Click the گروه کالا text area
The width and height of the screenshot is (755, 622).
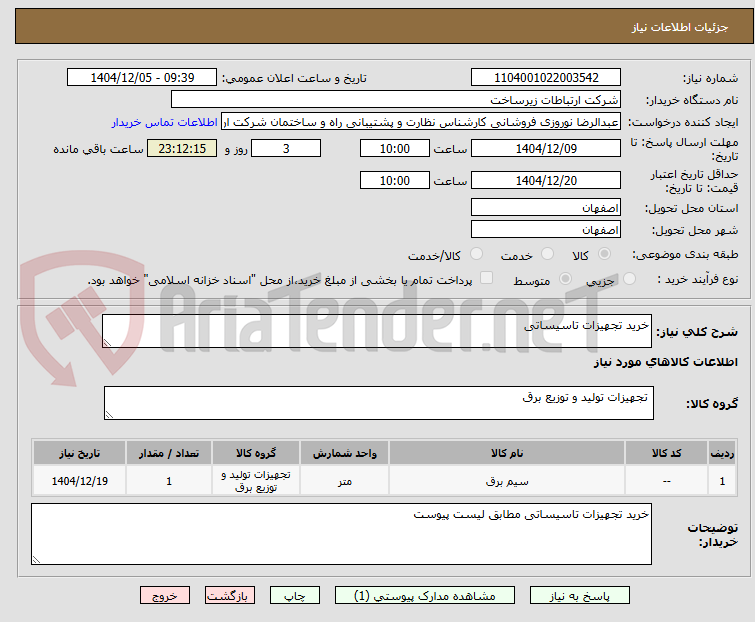378,403
